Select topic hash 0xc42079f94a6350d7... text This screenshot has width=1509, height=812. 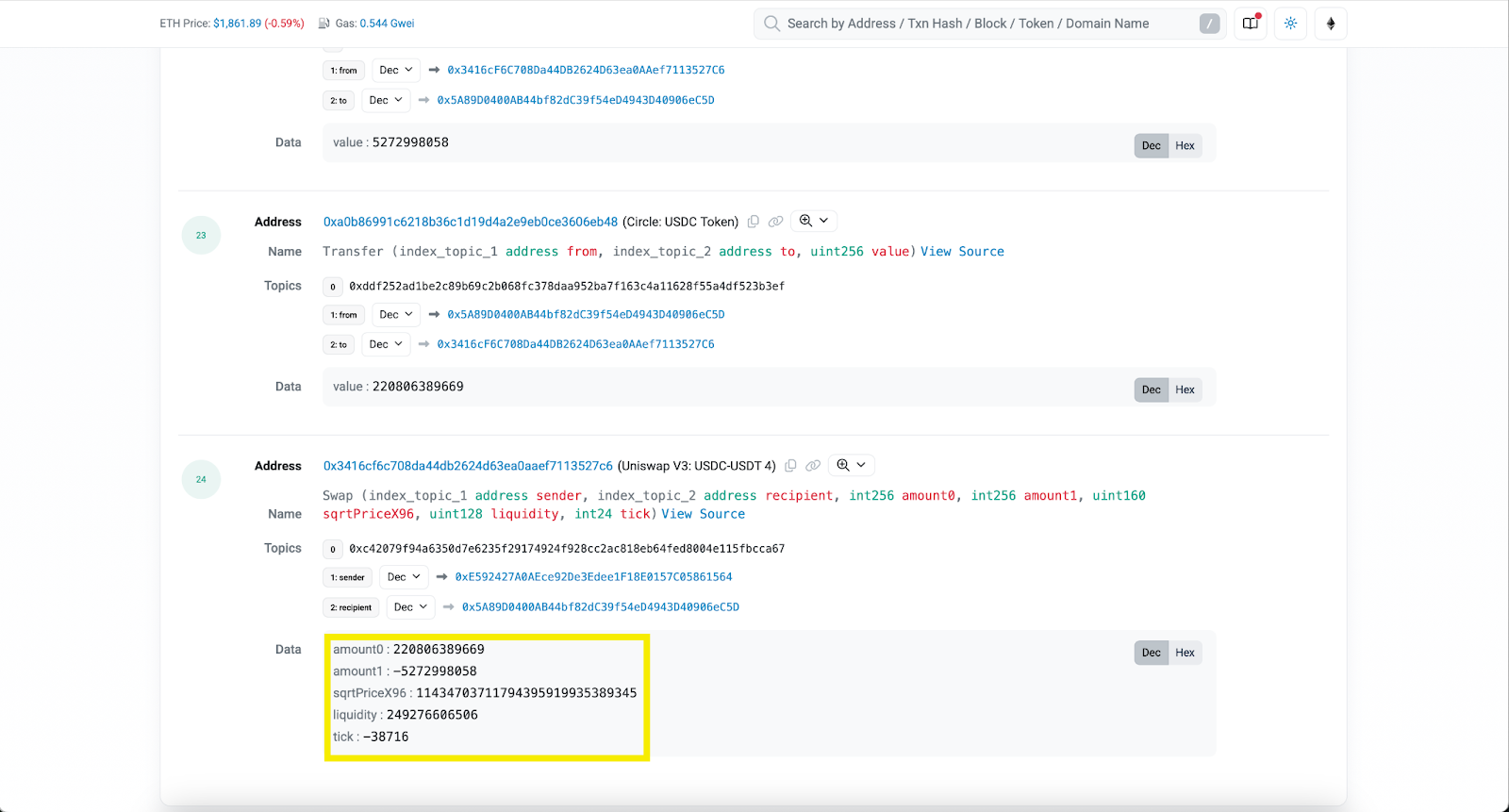tap(567, 549)
